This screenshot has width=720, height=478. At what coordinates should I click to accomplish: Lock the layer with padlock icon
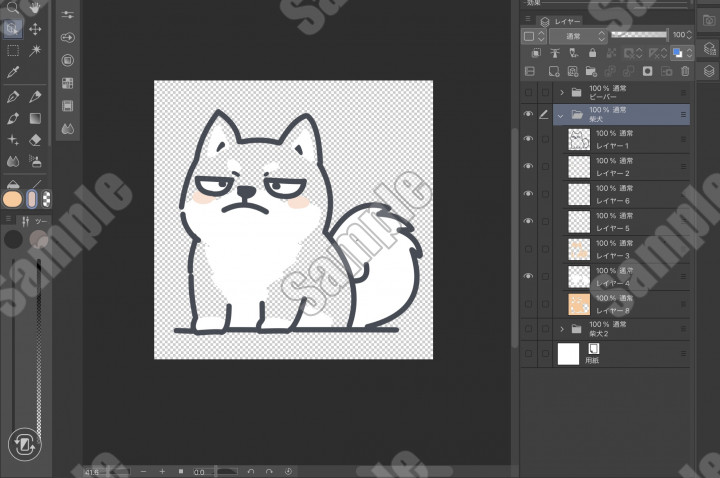tap(592, 53)
